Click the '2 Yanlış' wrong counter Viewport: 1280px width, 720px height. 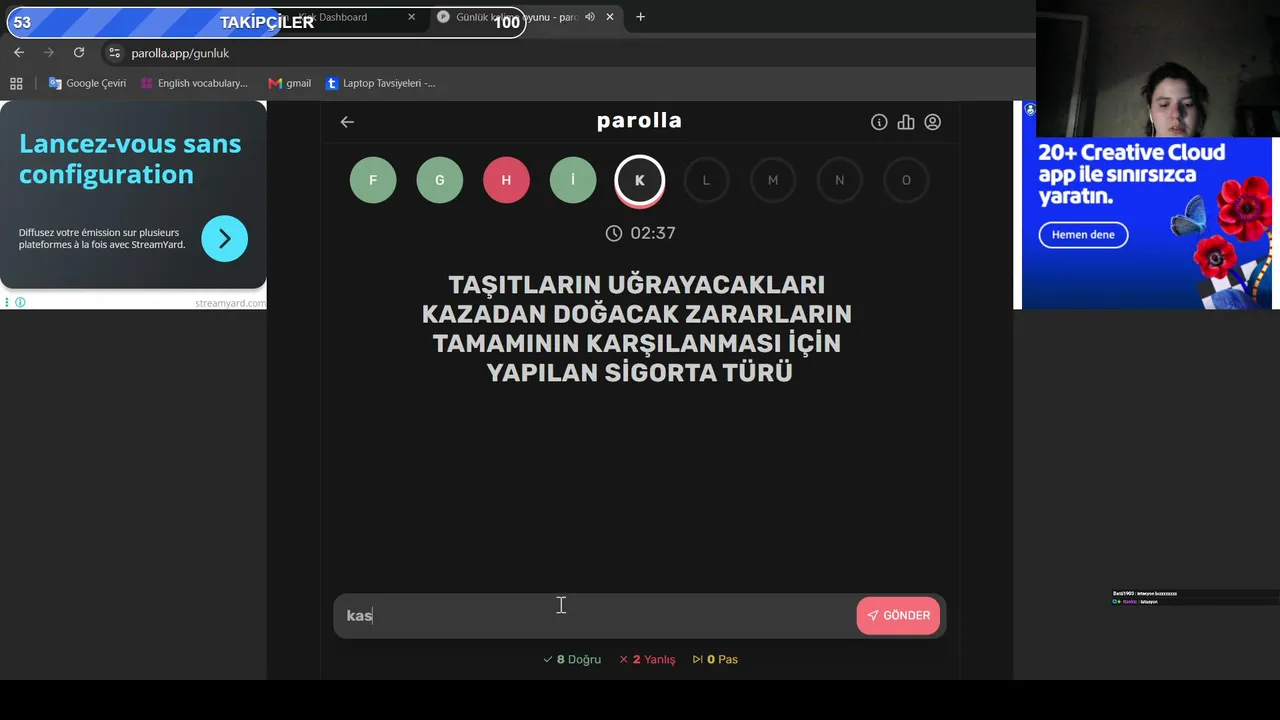click(648, 659)
